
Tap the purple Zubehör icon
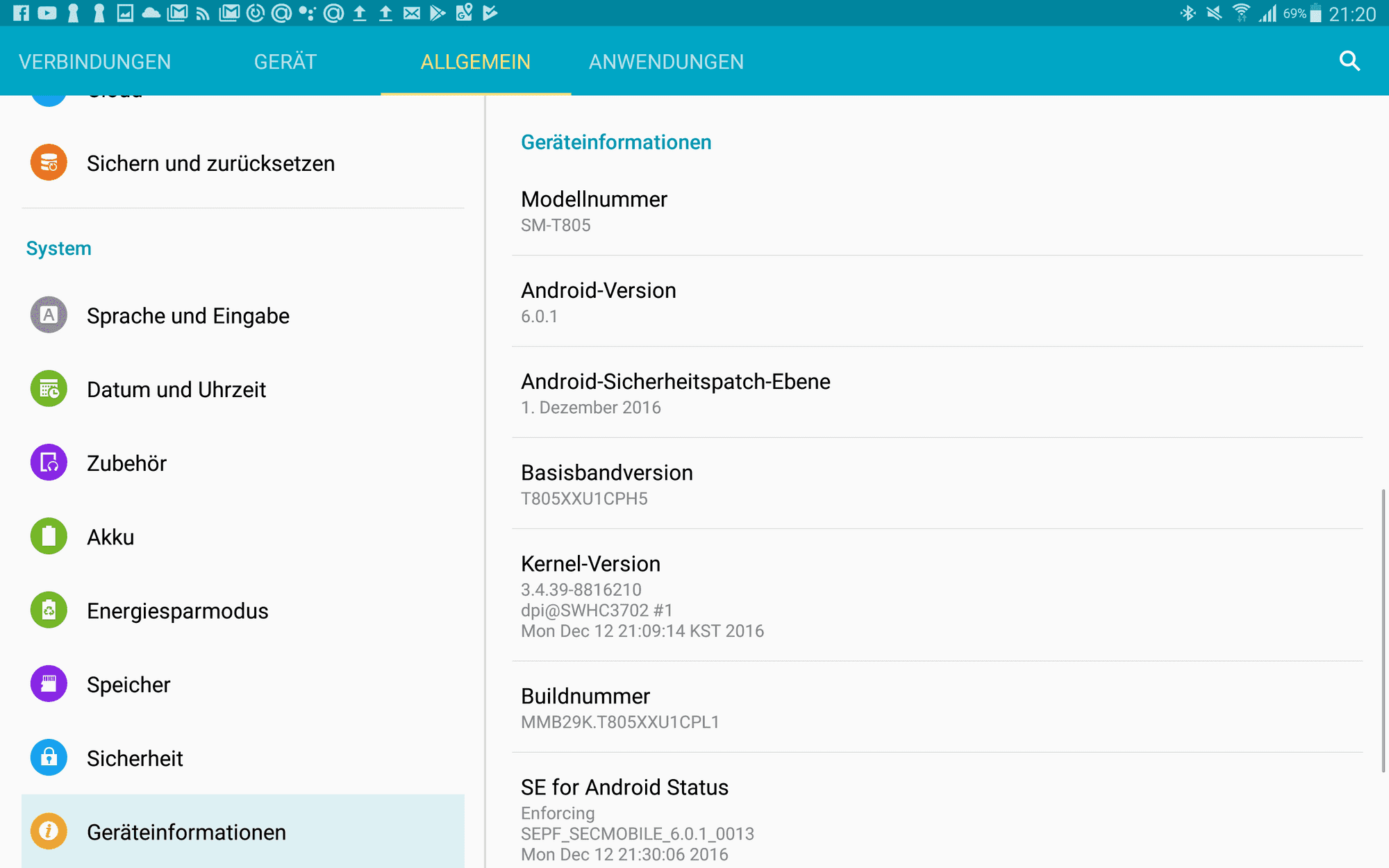(x=49, y=462)
